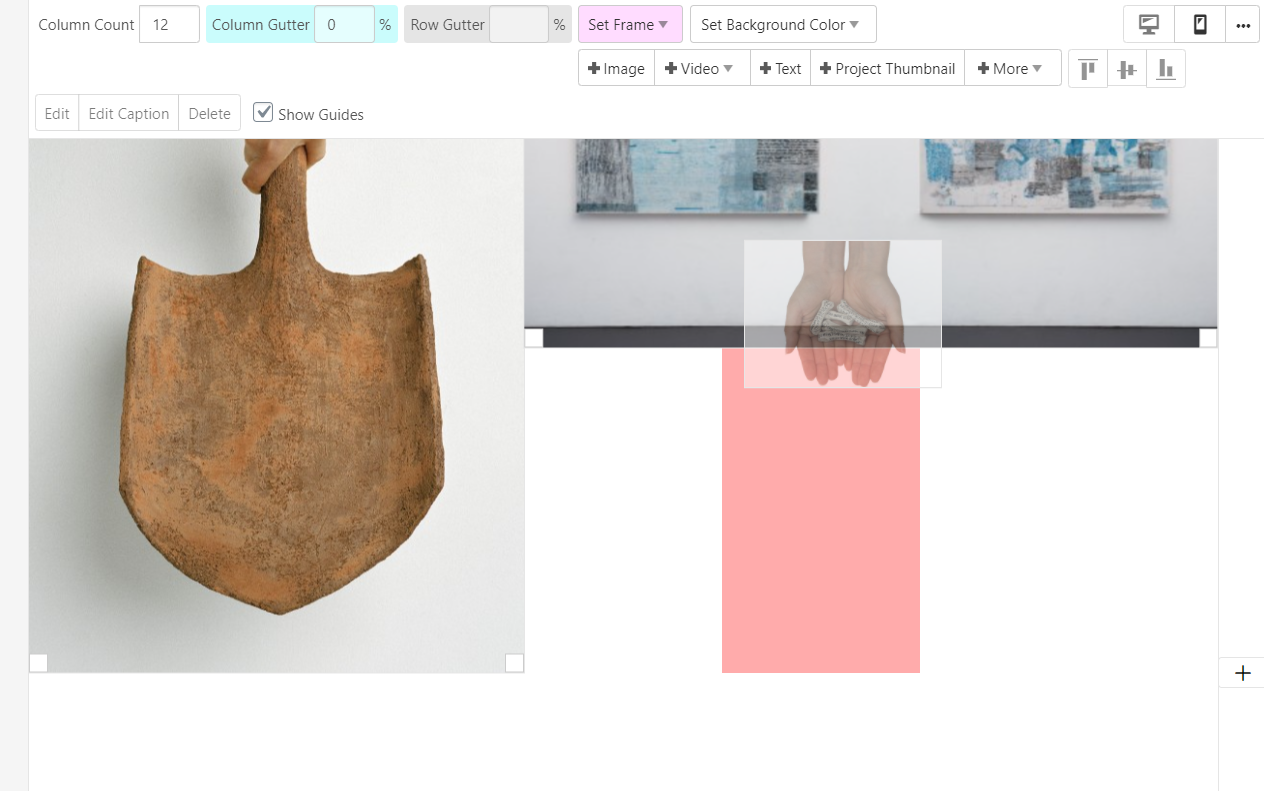Click the Delete button
Viewport: 1264px width, 791px height.
click(209, 113)
